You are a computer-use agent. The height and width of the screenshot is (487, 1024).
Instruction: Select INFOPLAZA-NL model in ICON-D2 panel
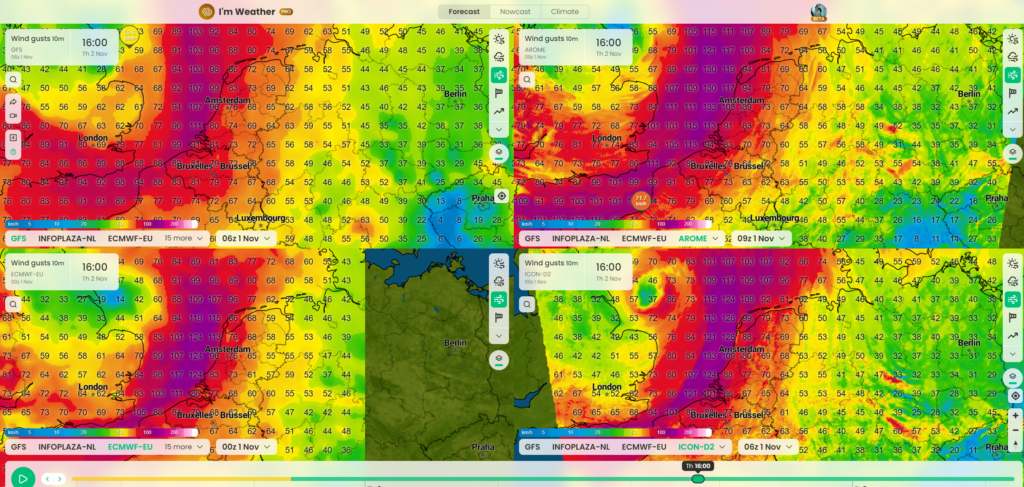(581, 447)
